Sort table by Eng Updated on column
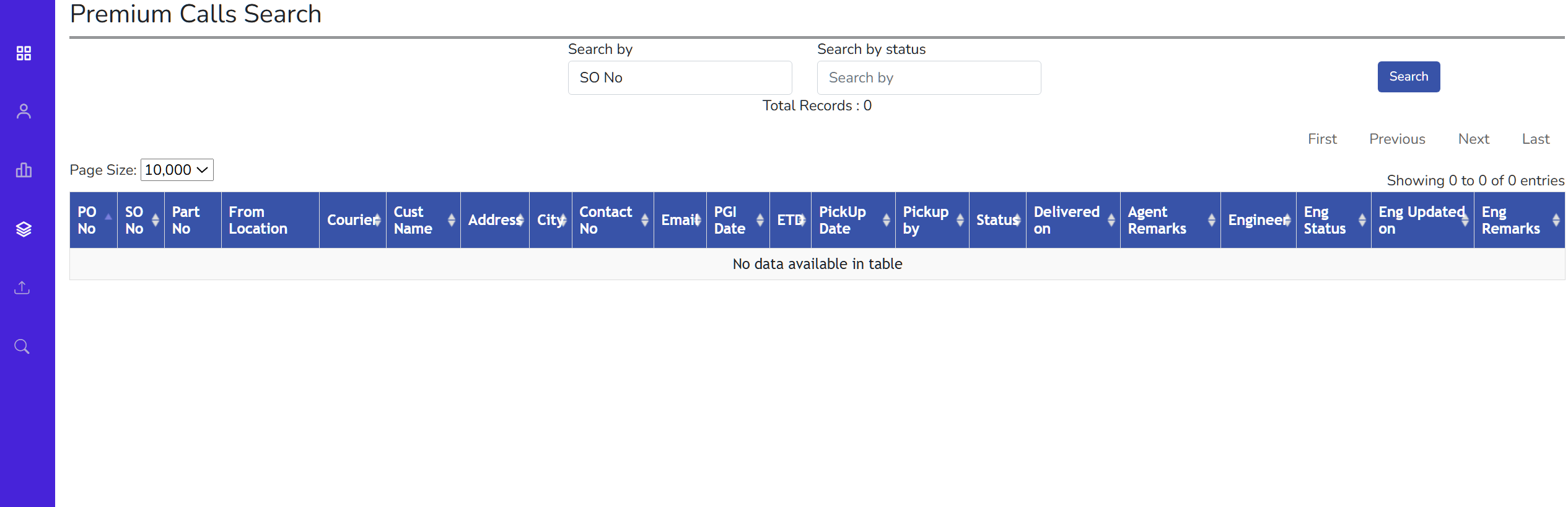1568x507 pixels. 1422,220
